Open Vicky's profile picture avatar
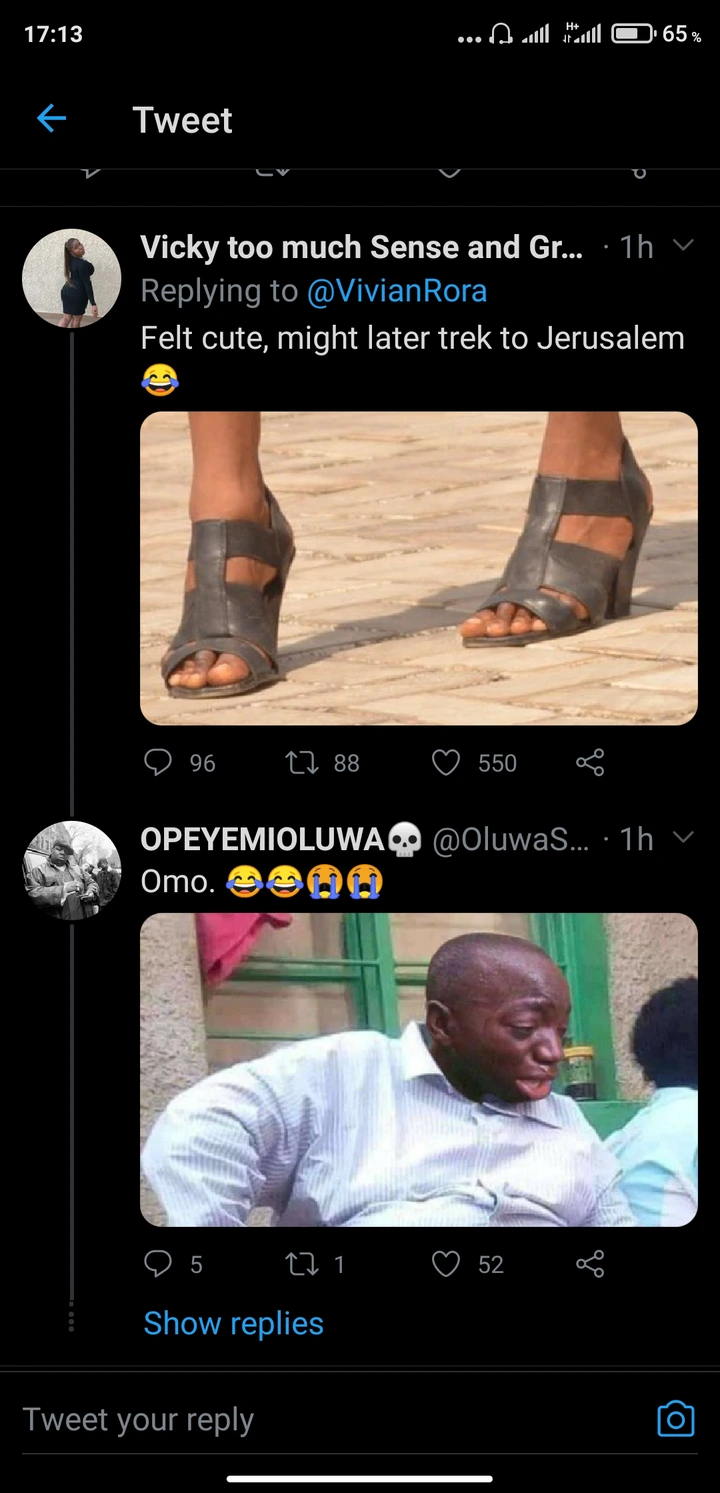Viewport: 720px width, 1493px height. pyautogui.click(x=72, y=279)
